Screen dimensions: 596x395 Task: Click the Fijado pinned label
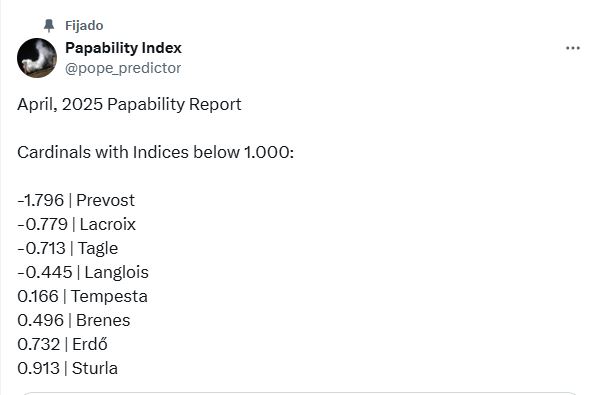coord(84,25)
